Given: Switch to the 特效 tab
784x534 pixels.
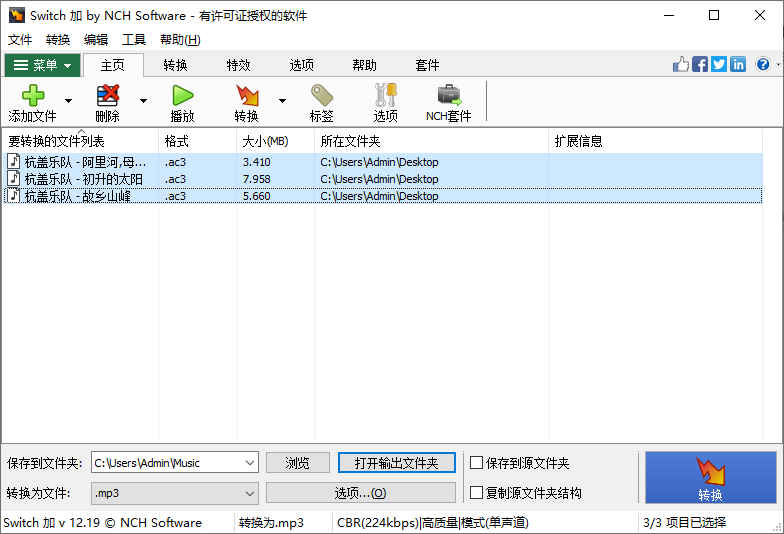Looking at the screenshot, I should point(238,65).
